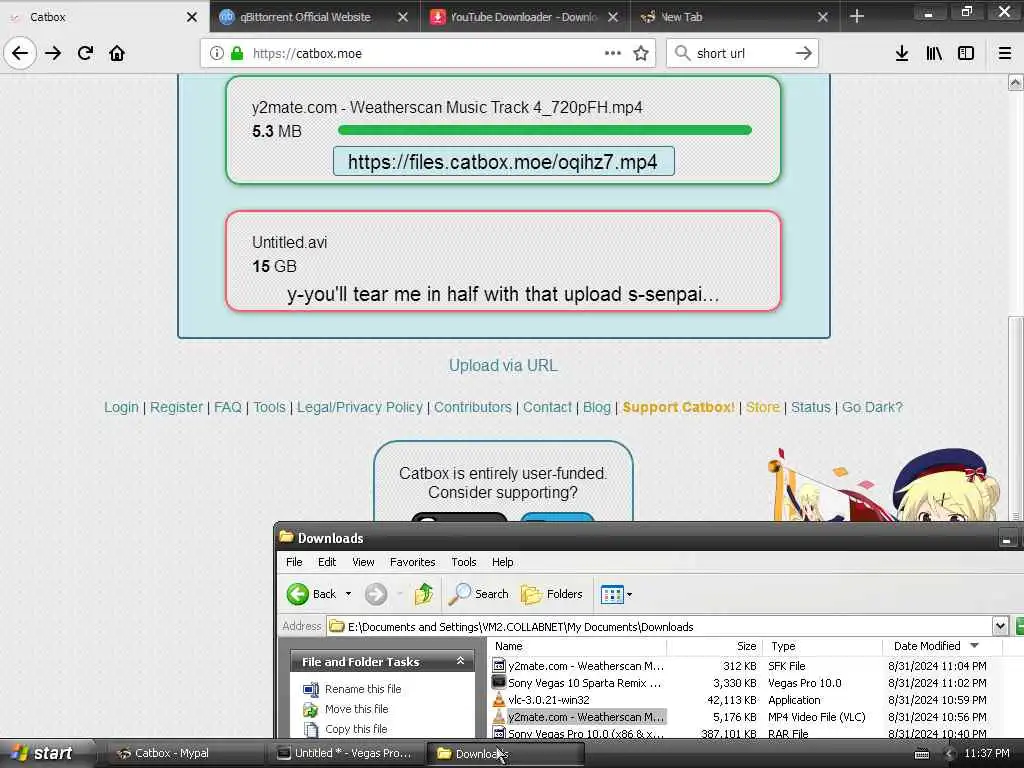Open the Windows start button
The width and height of the screenshot is (1024, 768).
[x=43, y=753]
